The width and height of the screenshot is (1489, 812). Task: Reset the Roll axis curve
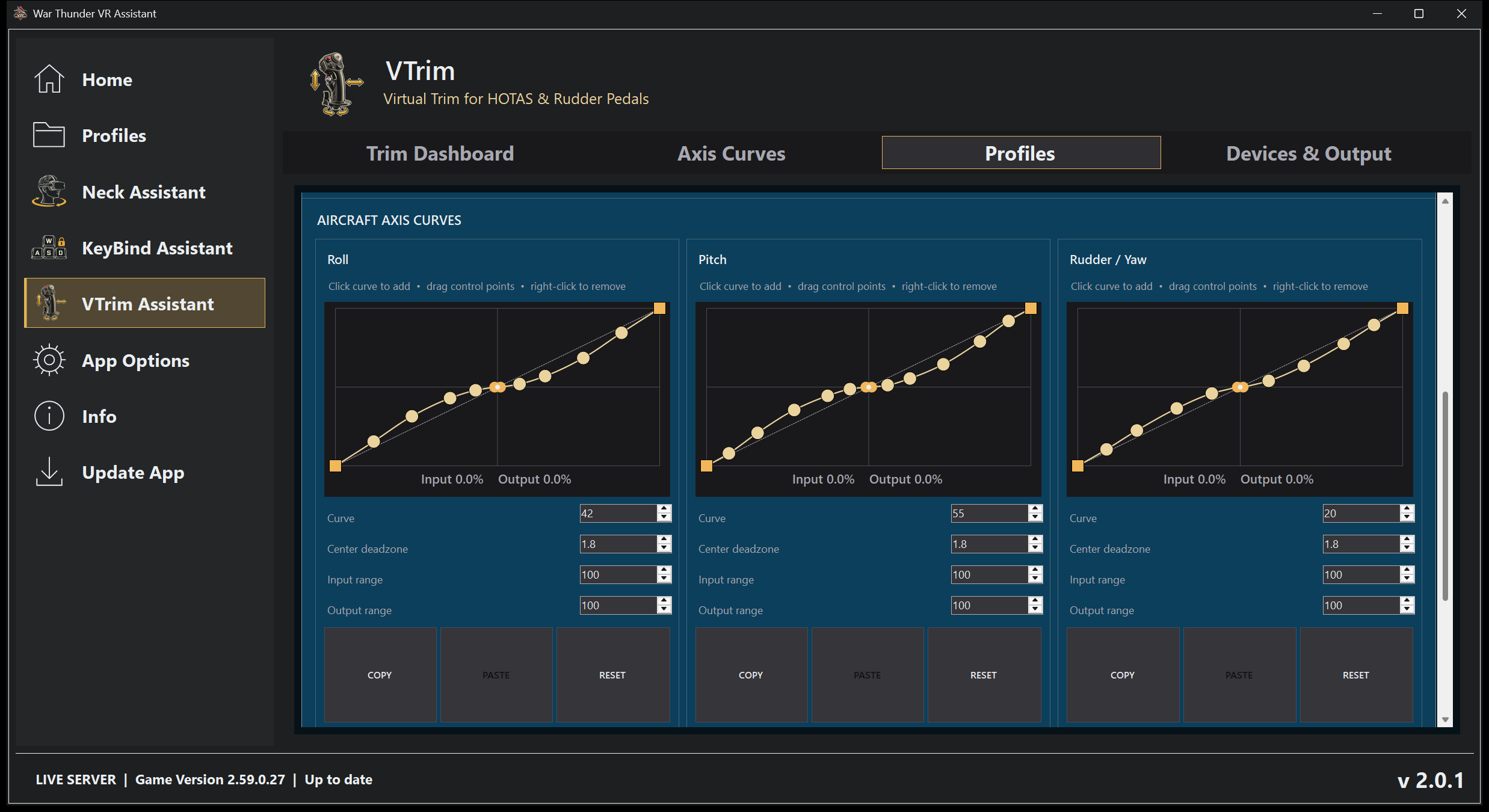pyautogui.click(x=613, y=675)
